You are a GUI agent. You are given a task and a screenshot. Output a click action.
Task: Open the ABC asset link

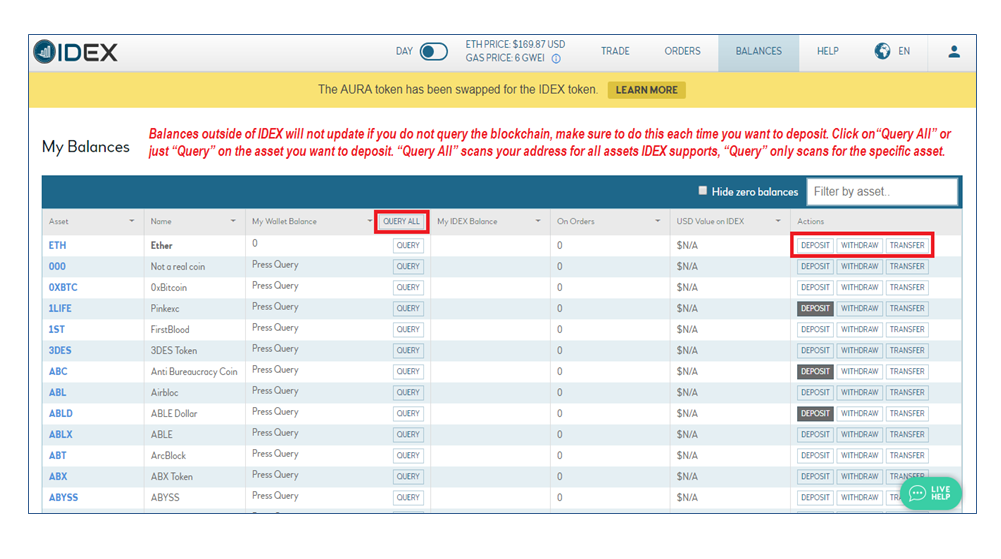tap(58, 371)
